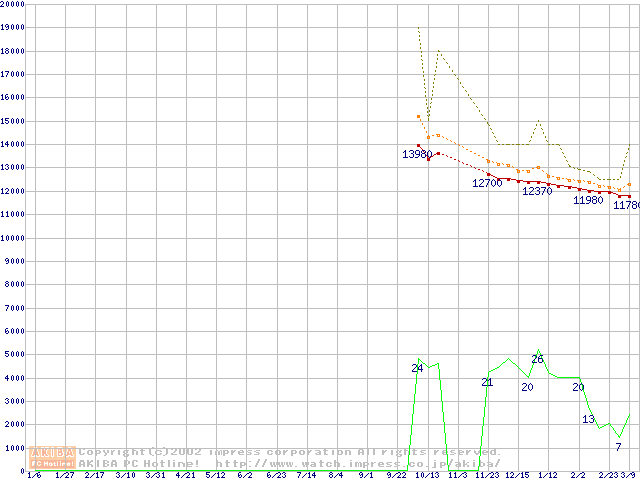Click the 12370 price data label
The width and height of the screenshot is (640, 480).
537,191
